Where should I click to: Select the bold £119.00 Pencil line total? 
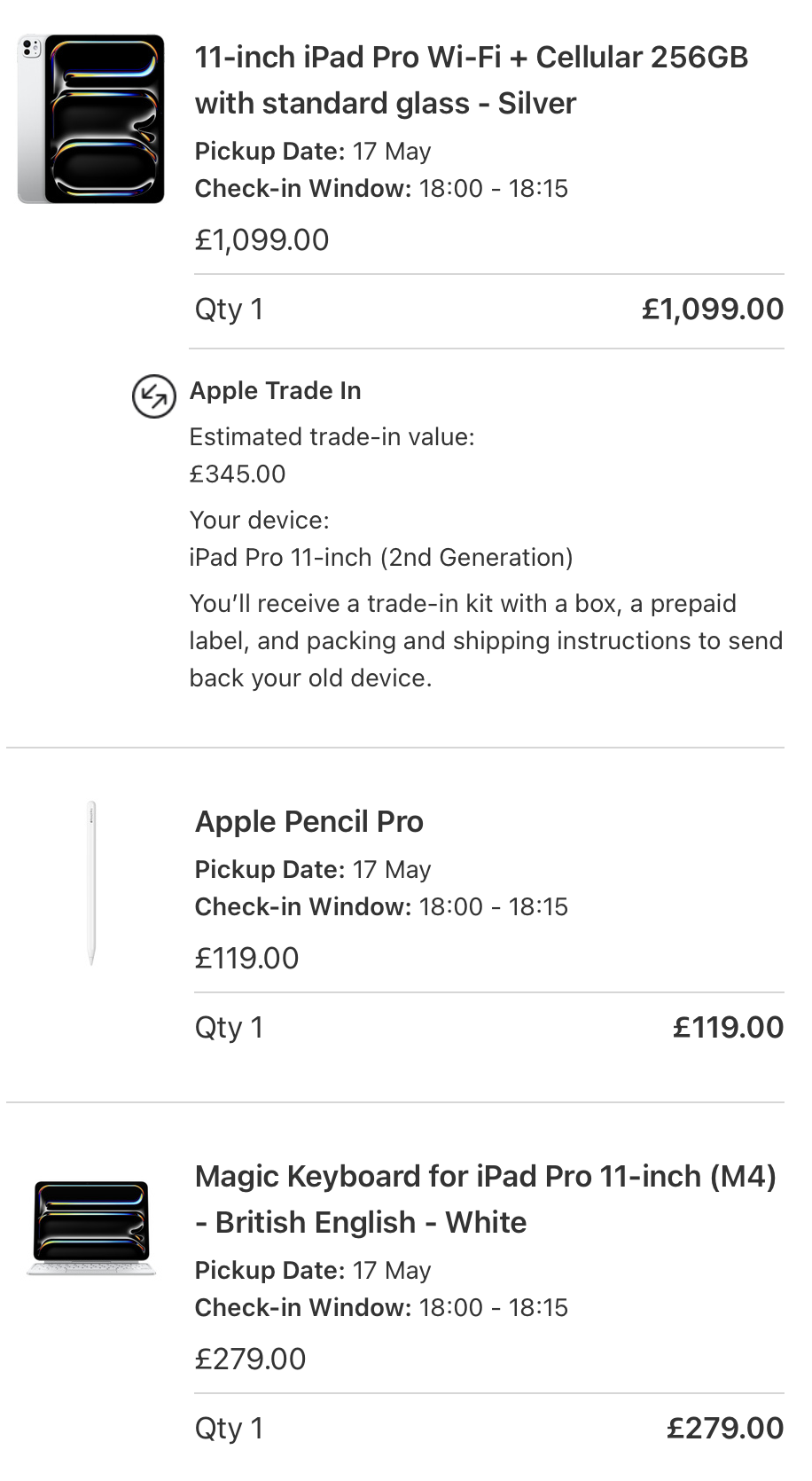728,1028
